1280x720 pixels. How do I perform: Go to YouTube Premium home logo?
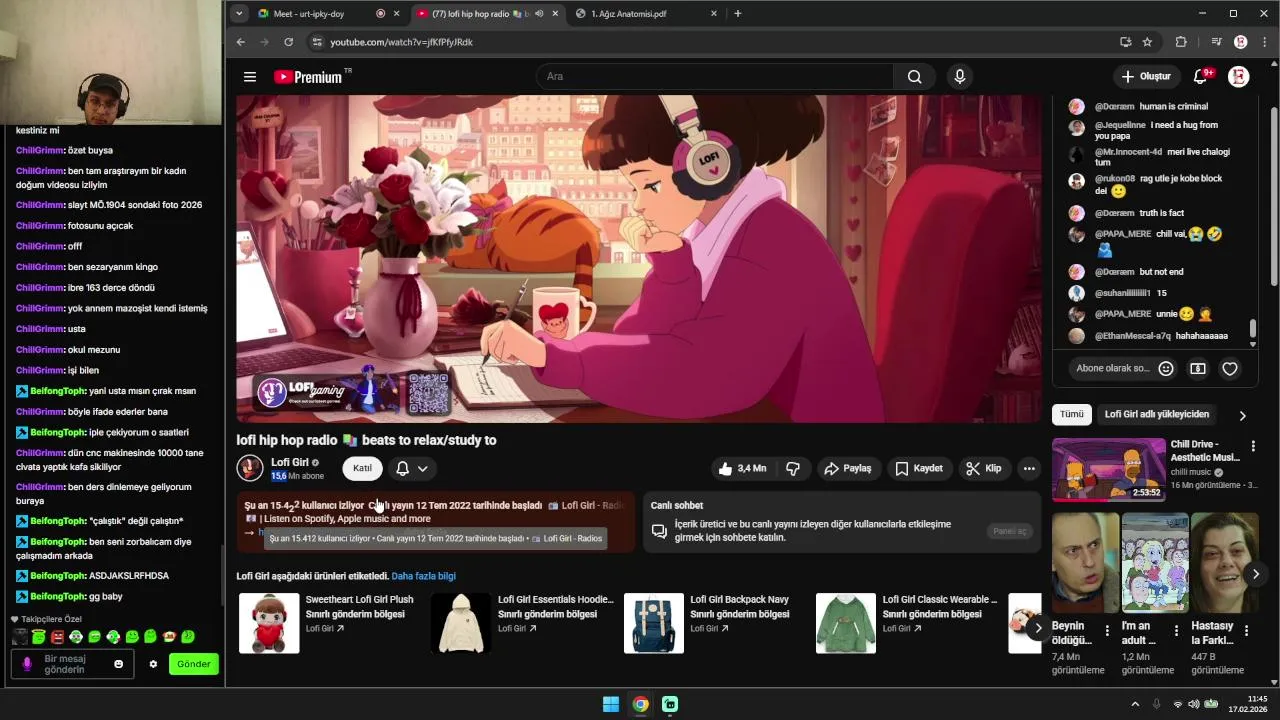click(308, 77)
